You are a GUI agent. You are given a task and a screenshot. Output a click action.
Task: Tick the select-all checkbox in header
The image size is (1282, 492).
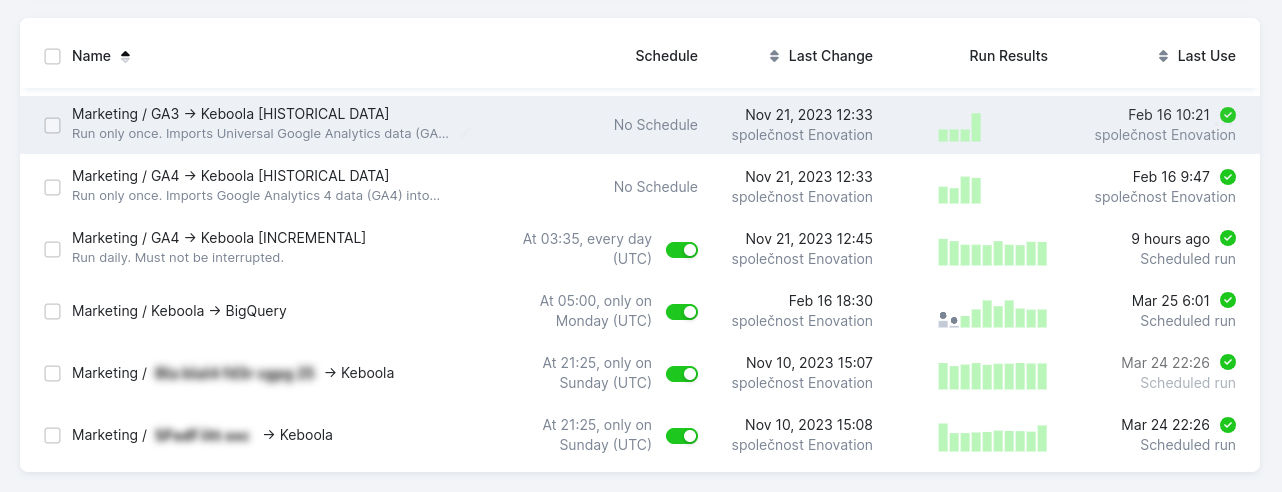tap(53, 56)
